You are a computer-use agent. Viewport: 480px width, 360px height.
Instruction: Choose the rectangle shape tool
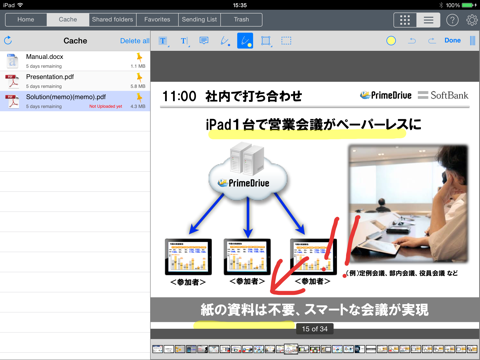pyautogui.click(x=266, y=41)
